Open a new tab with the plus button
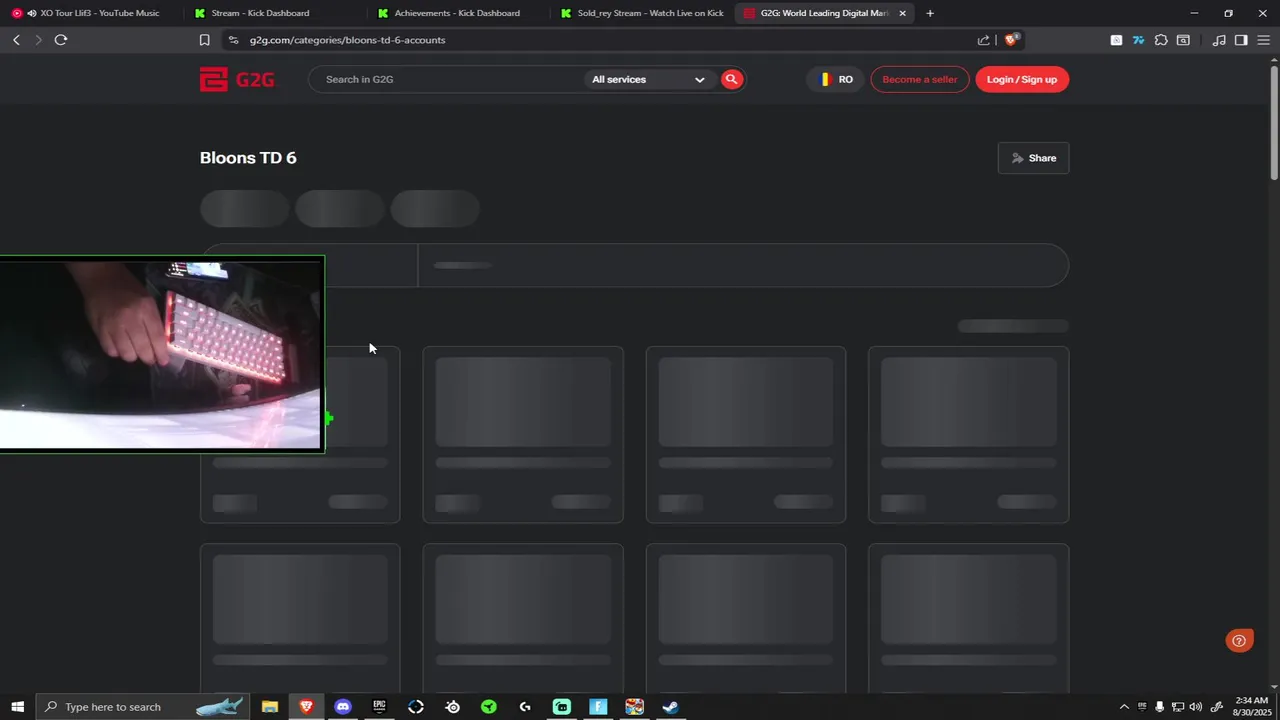 (x=930, y=13)
